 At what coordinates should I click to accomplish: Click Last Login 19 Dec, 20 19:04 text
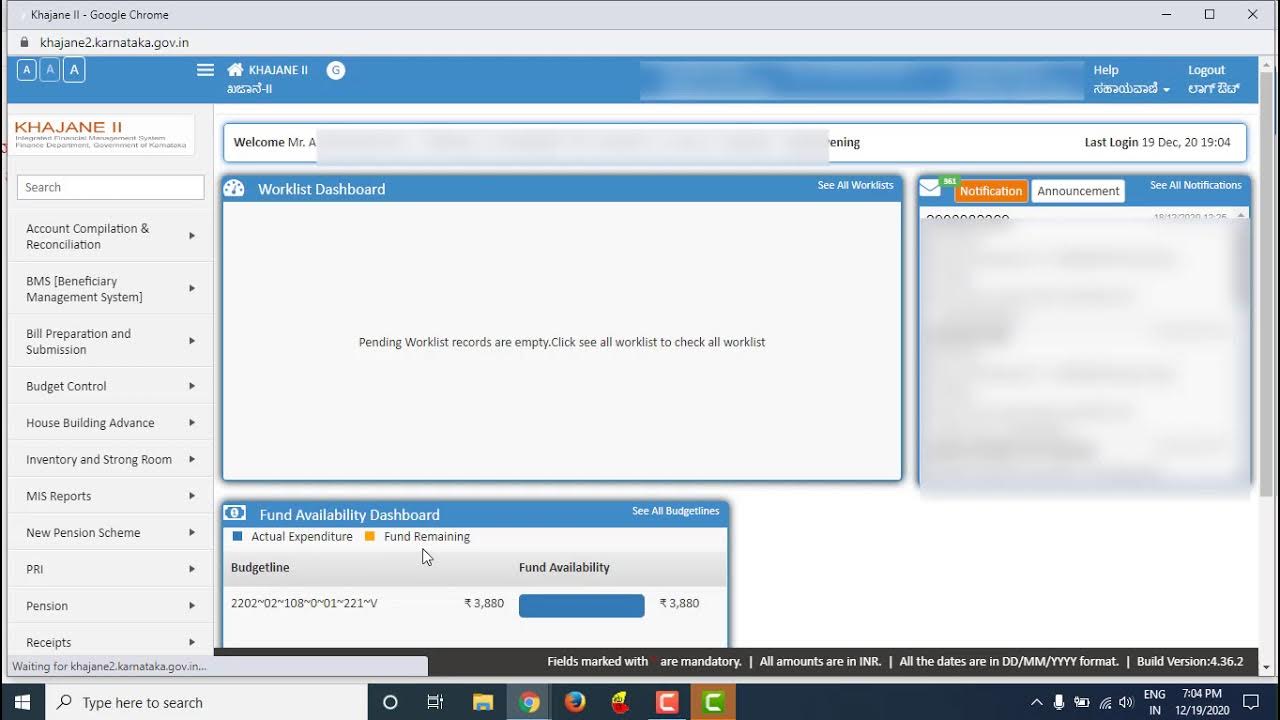point(1158,142)
